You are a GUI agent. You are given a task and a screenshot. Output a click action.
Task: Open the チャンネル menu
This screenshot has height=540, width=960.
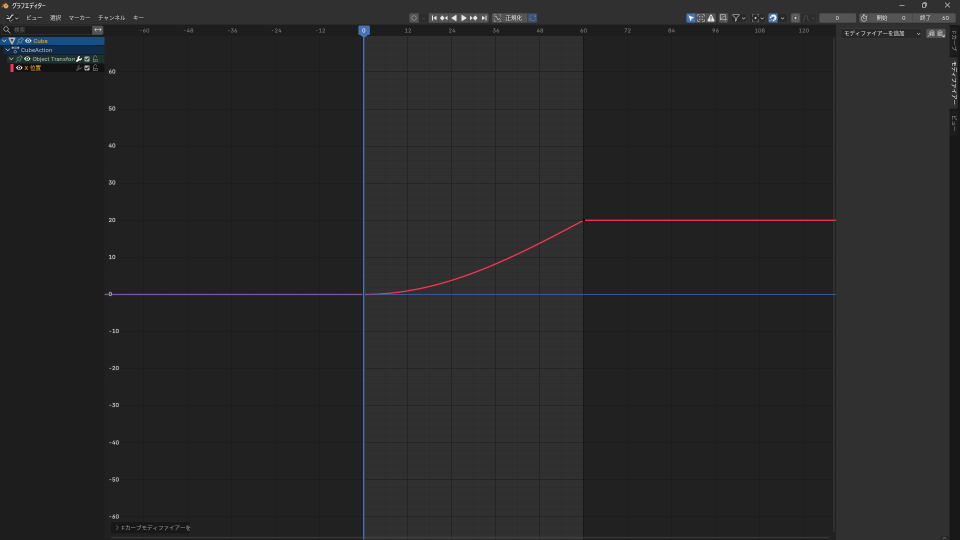(x=111, y=18)
